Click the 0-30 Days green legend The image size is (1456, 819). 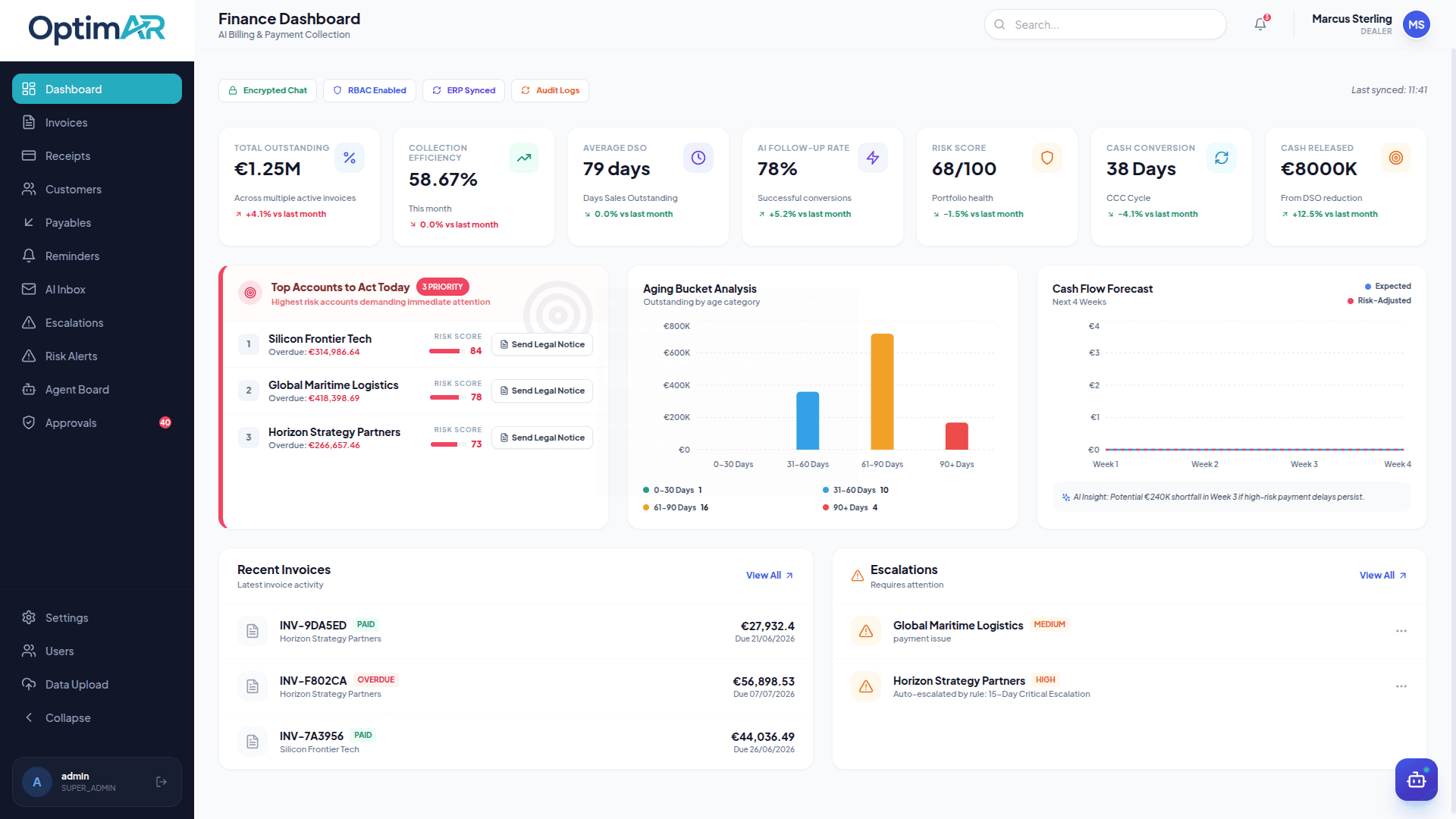[672, 490]
